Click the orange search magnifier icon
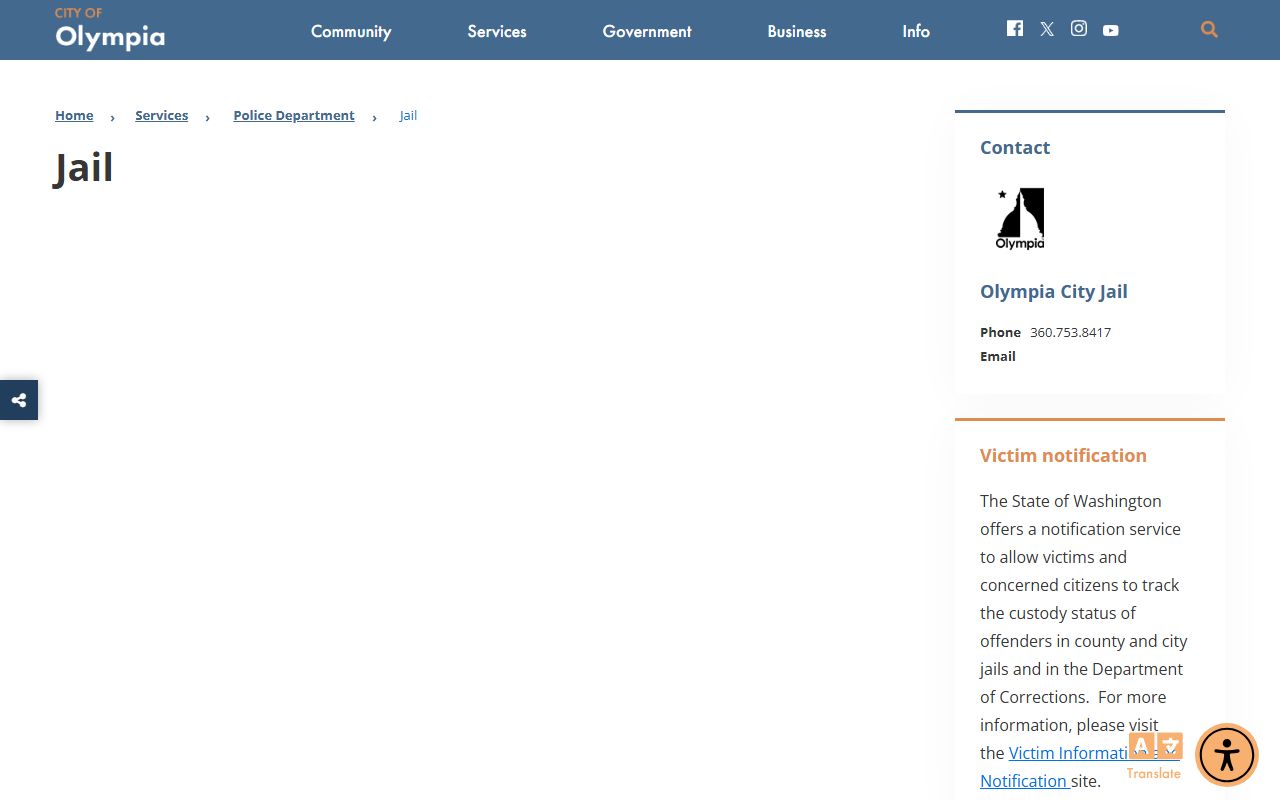The height and width of the screenshot is (800, 1280). coord(1209,30)
